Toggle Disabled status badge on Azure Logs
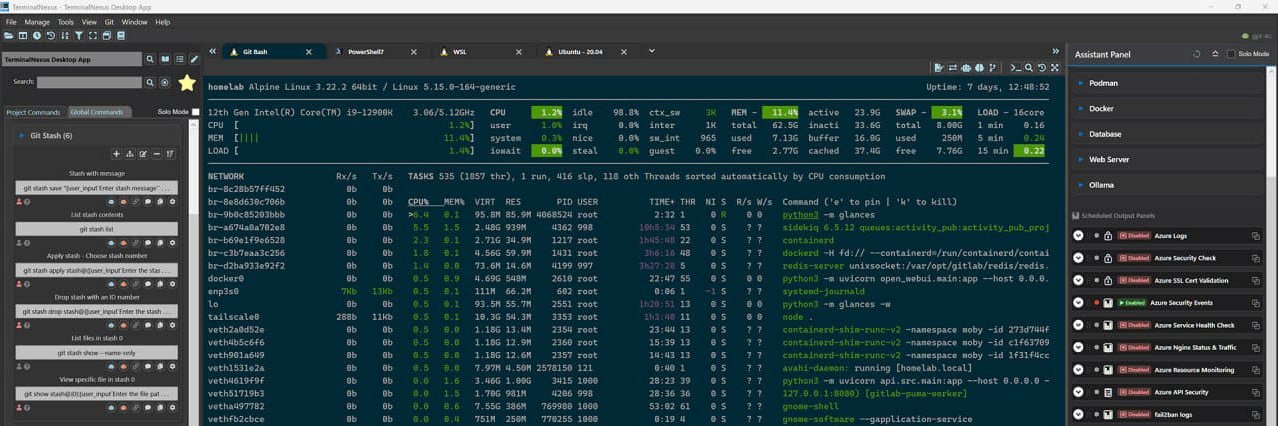This screenshot has height=426, width=1278. click(1134, 236)
